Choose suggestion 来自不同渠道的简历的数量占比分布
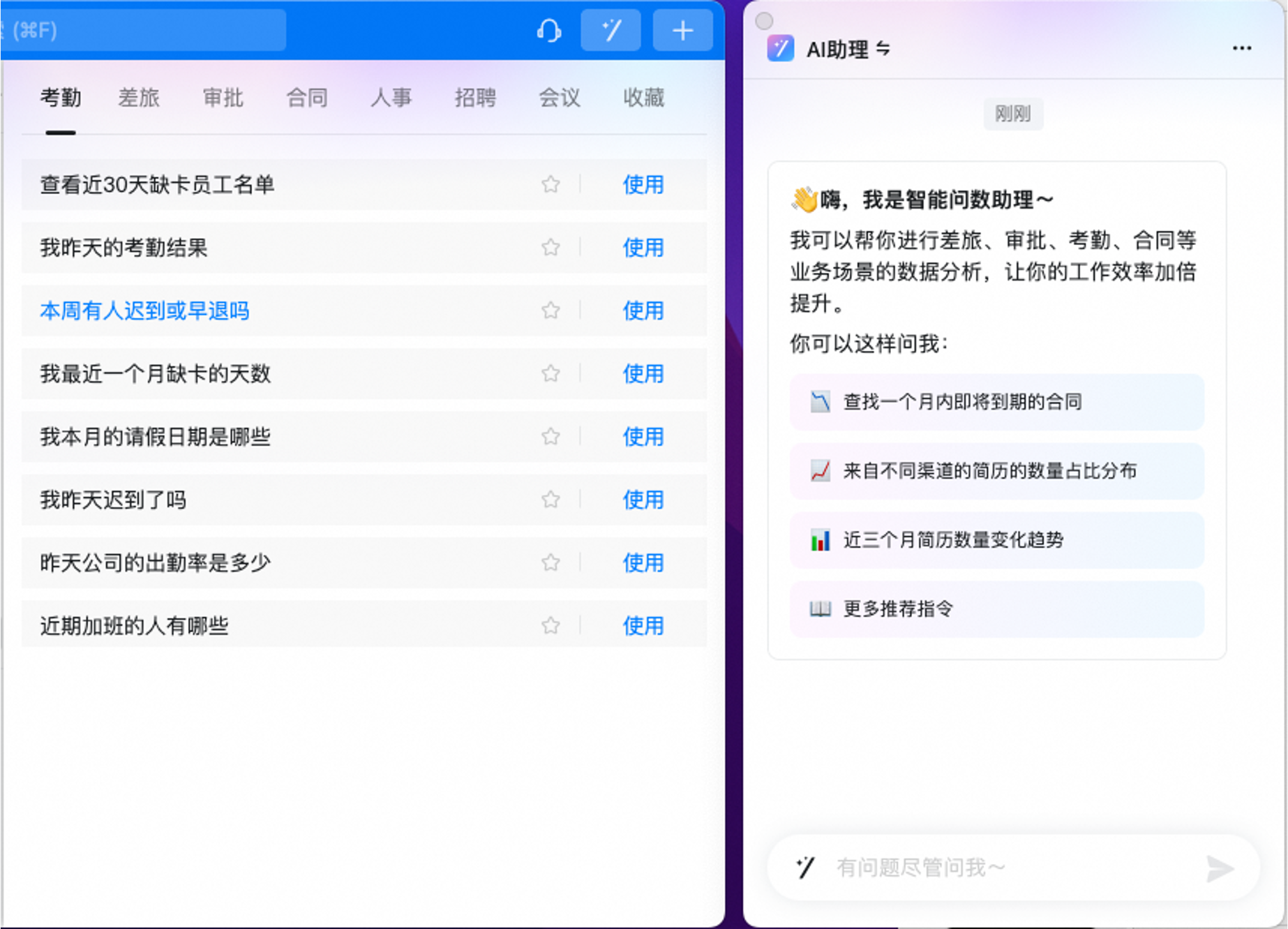This screenshot has width=1288, height=929. pos(997,471)
